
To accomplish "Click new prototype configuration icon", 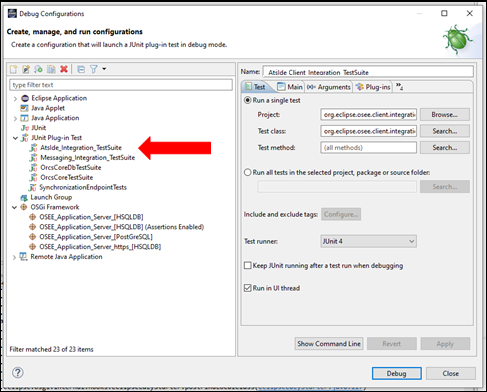I will (26, 69).
